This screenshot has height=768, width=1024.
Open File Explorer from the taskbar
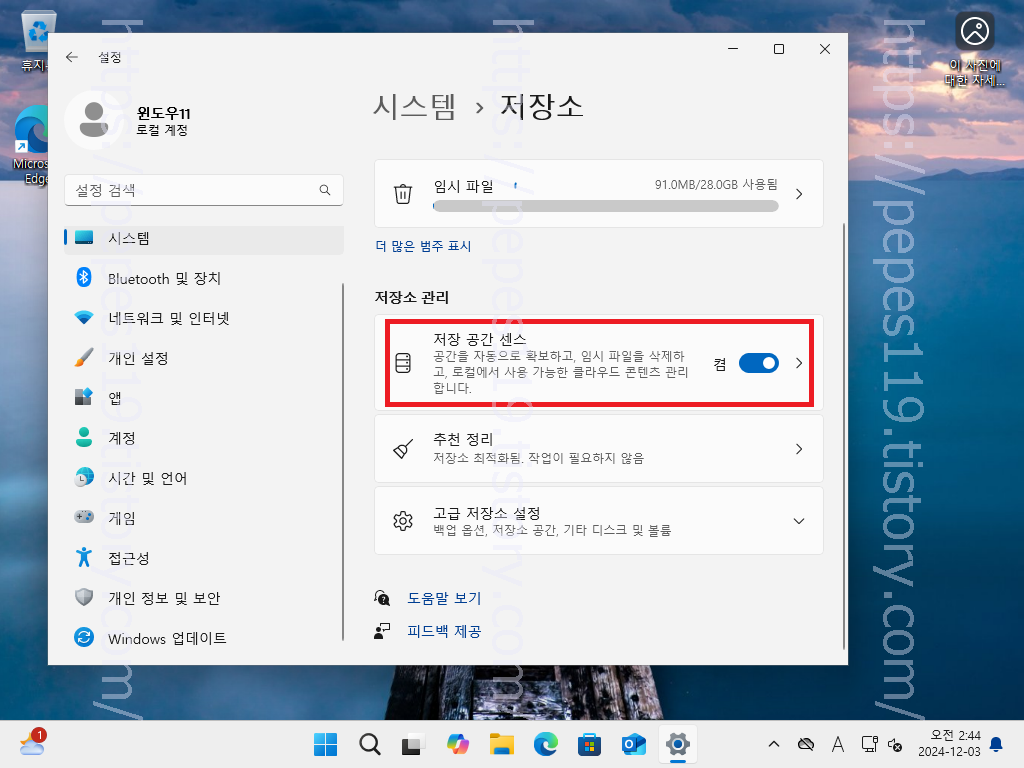point(502,744)
